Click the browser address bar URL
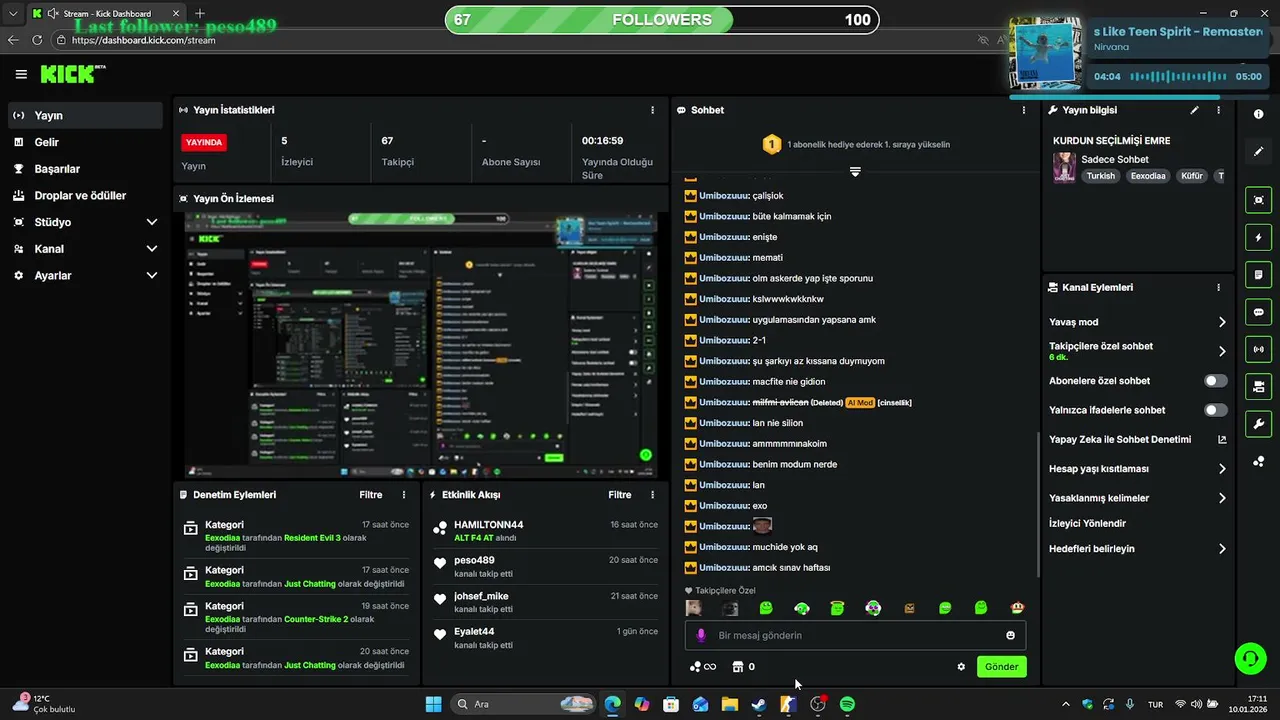Screen dimensions: 1280x720 pyautogui.click(x=143, y=40)
